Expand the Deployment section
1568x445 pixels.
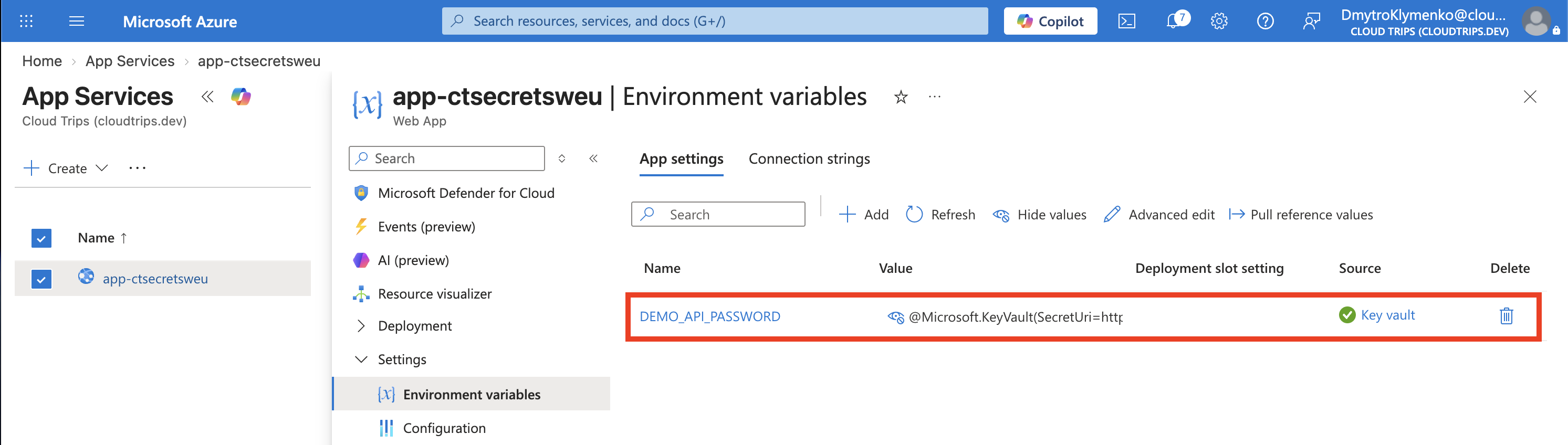[x=414, y=326]
